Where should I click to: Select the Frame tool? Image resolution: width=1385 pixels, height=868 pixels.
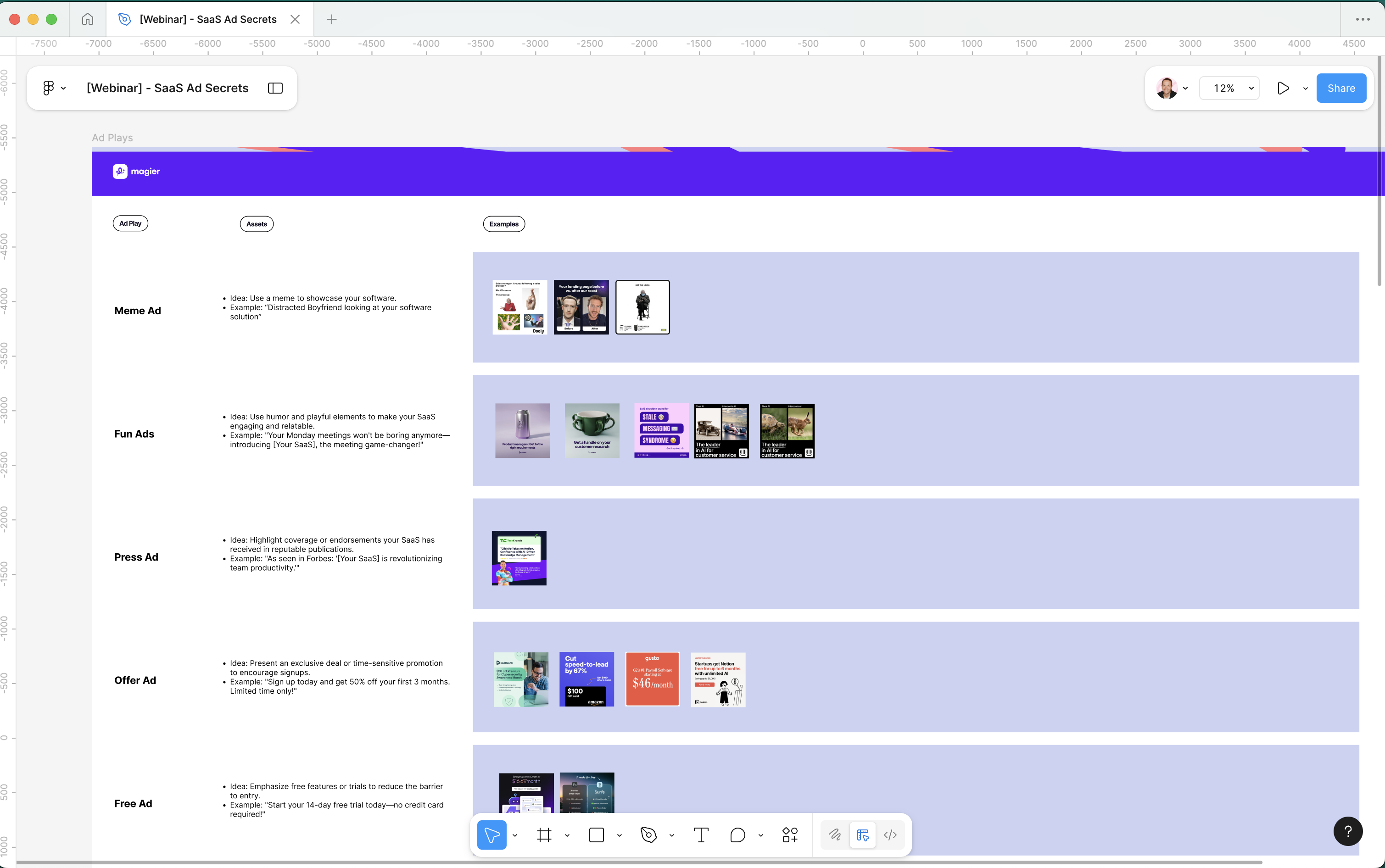pos(544,835)
